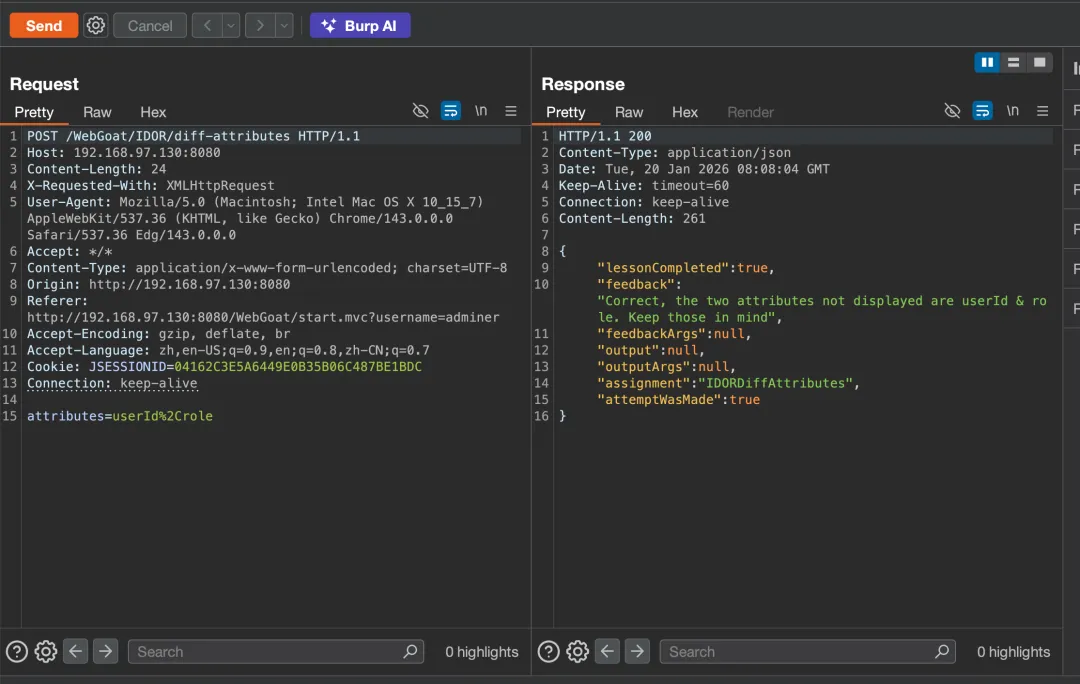Click the attributes=userId%2Crole body parameter

[120, 416]
